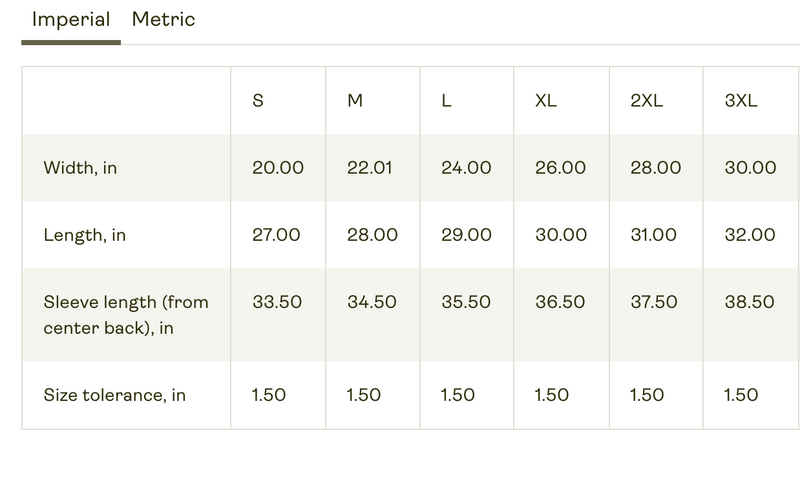Click the 38.50 sleeve length for 3XL
Screen dimensions: 800x479
click(749, 302)
